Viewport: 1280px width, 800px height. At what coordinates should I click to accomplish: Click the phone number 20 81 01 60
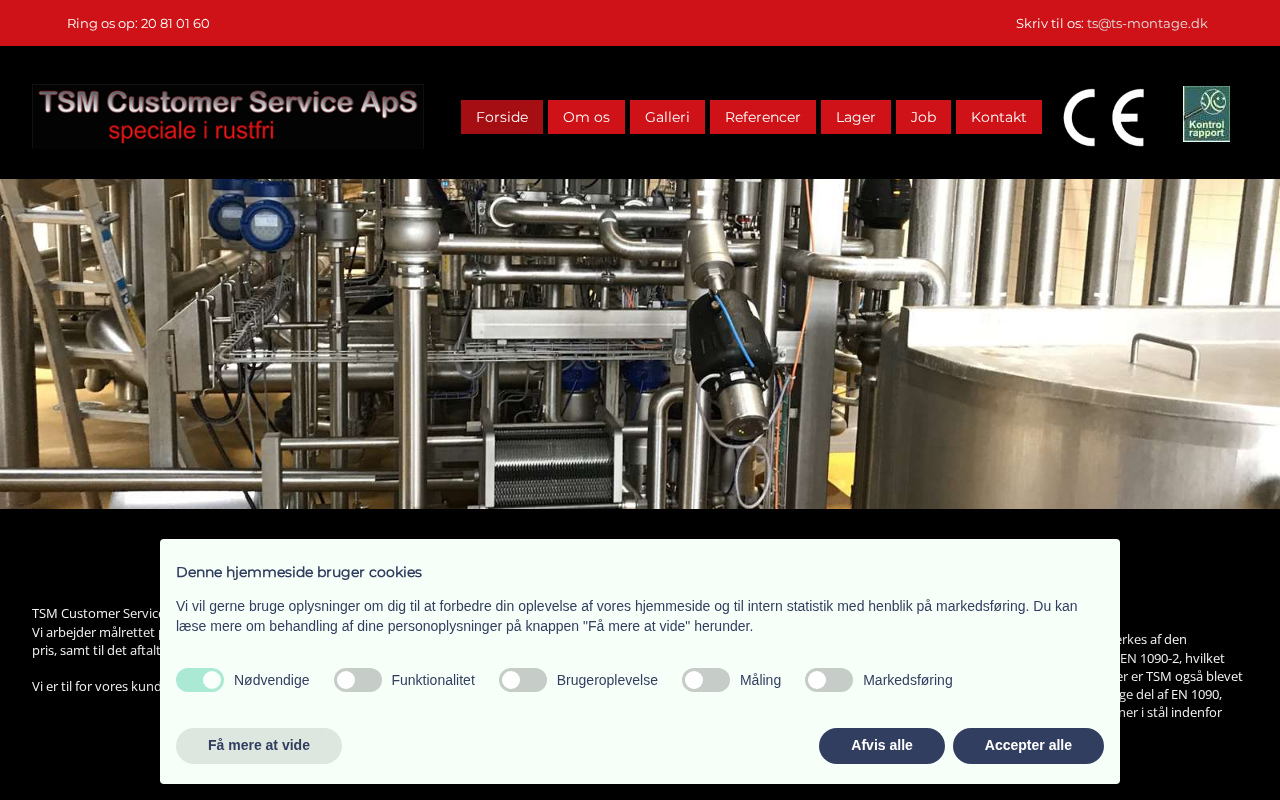(x=175, y=23)
